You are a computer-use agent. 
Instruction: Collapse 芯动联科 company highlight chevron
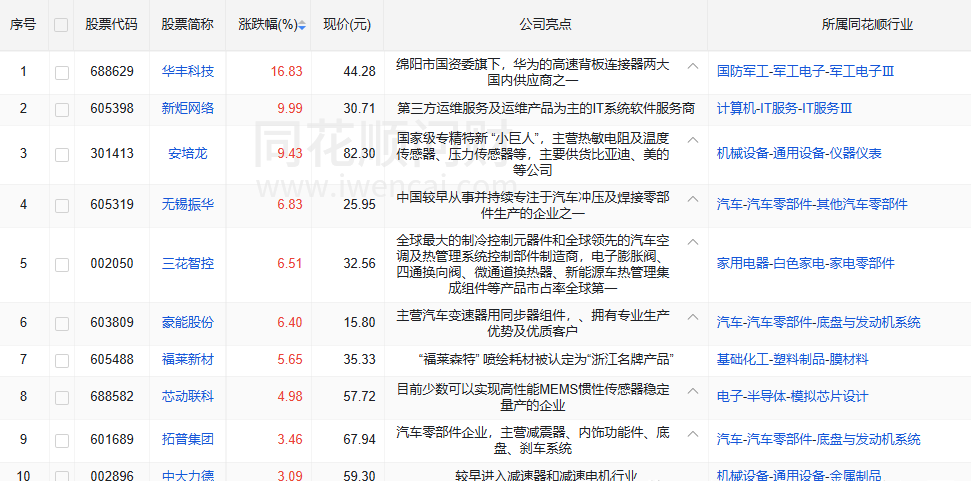point(693,391)
